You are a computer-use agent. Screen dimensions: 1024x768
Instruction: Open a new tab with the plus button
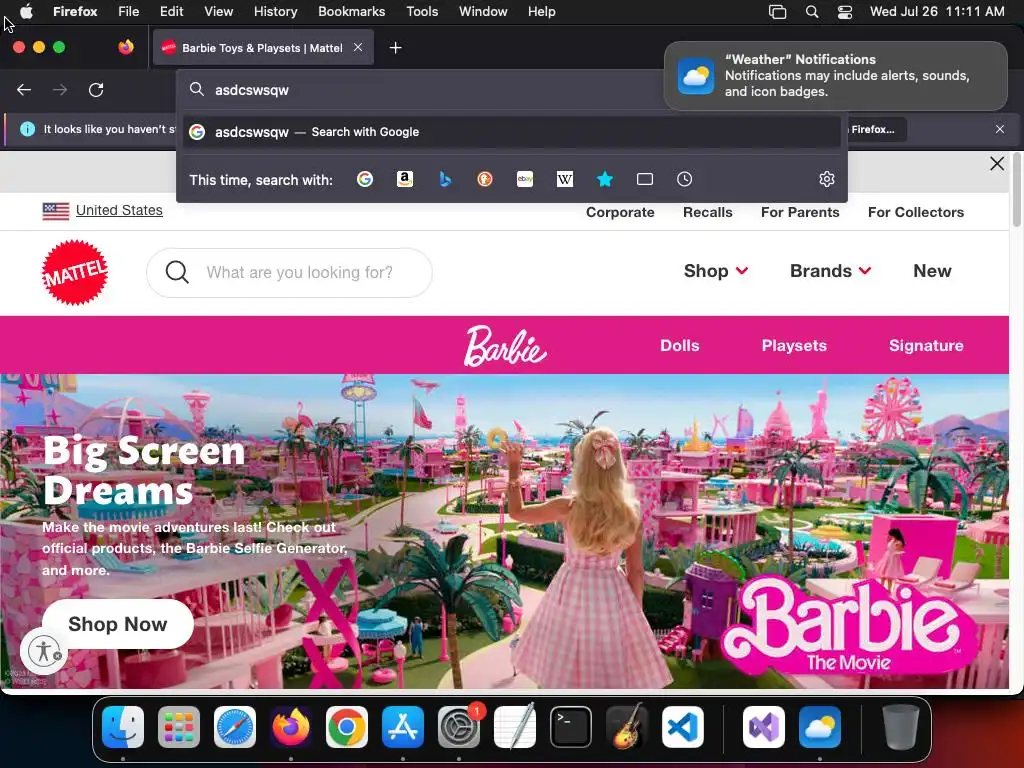point(395,48)
